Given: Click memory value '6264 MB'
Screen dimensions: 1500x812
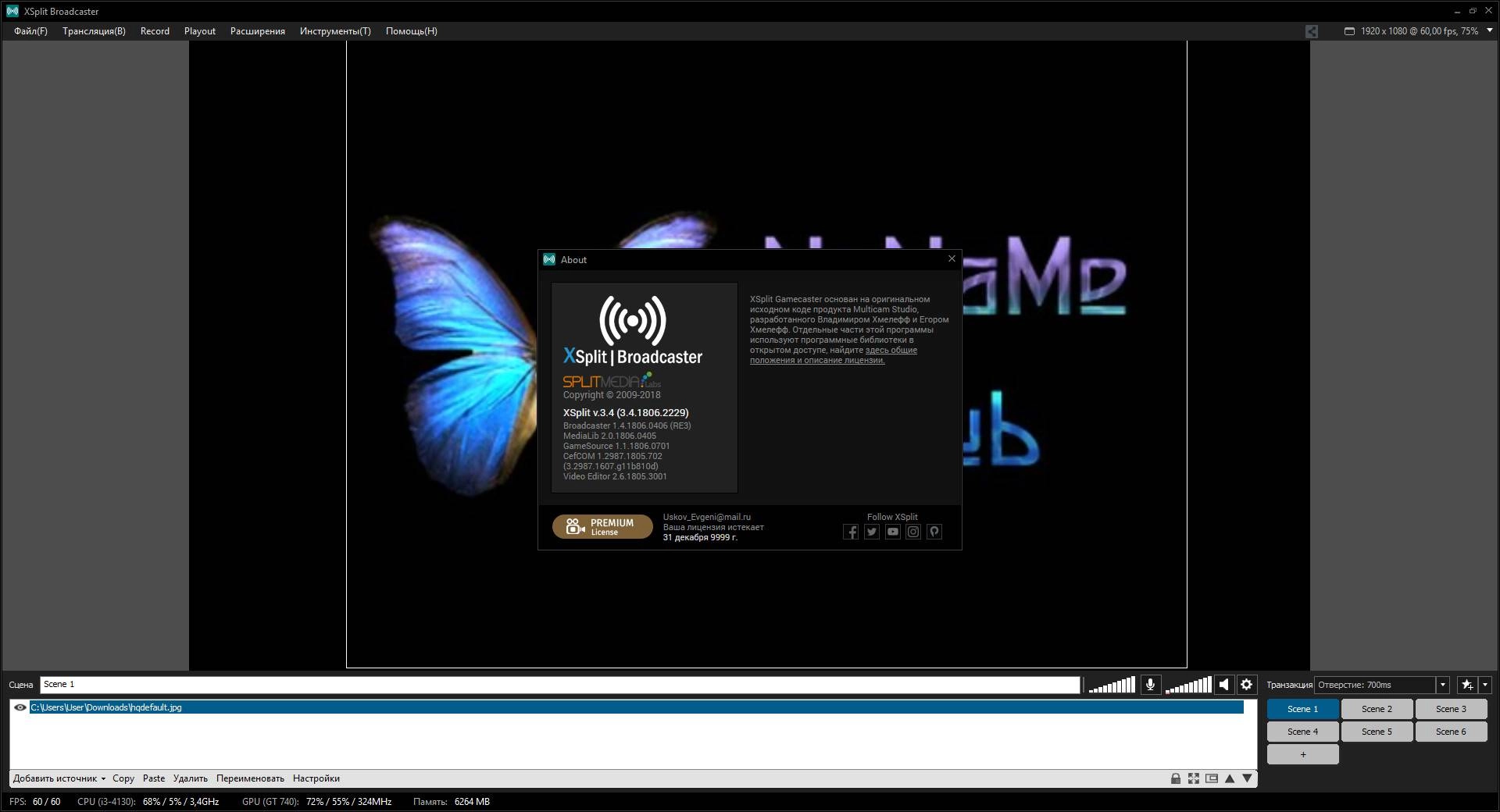Looking at the screenshot, I should (472, 802).
